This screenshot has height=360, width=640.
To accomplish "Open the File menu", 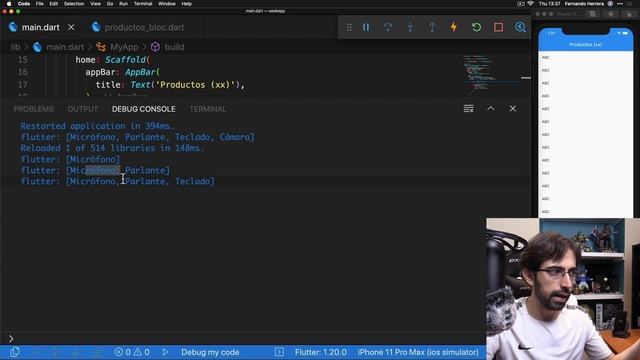I will point(40,4).
